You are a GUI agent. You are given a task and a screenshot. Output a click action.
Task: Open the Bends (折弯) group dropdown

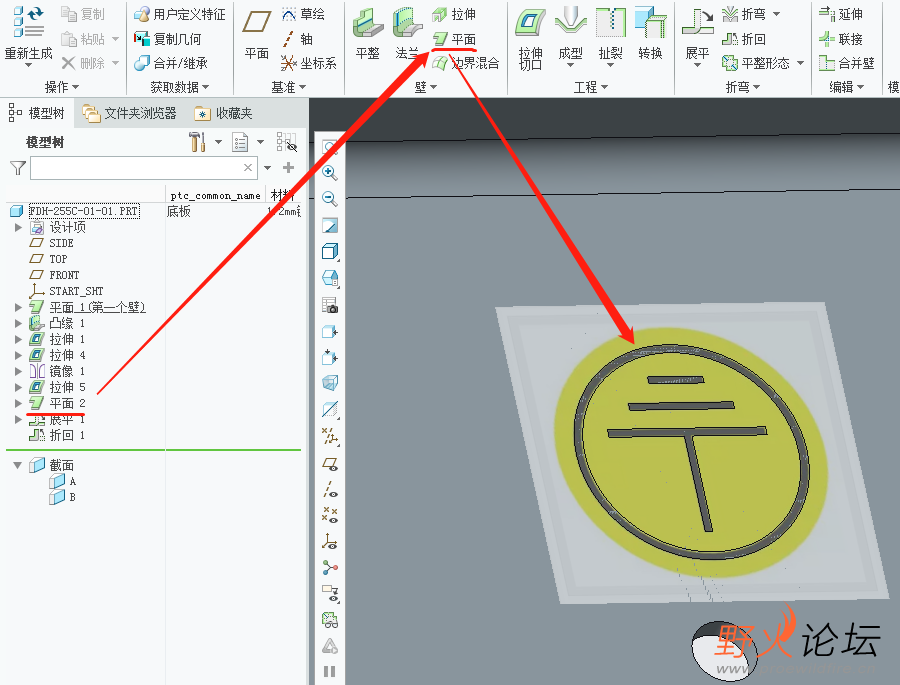click(743, 87)
